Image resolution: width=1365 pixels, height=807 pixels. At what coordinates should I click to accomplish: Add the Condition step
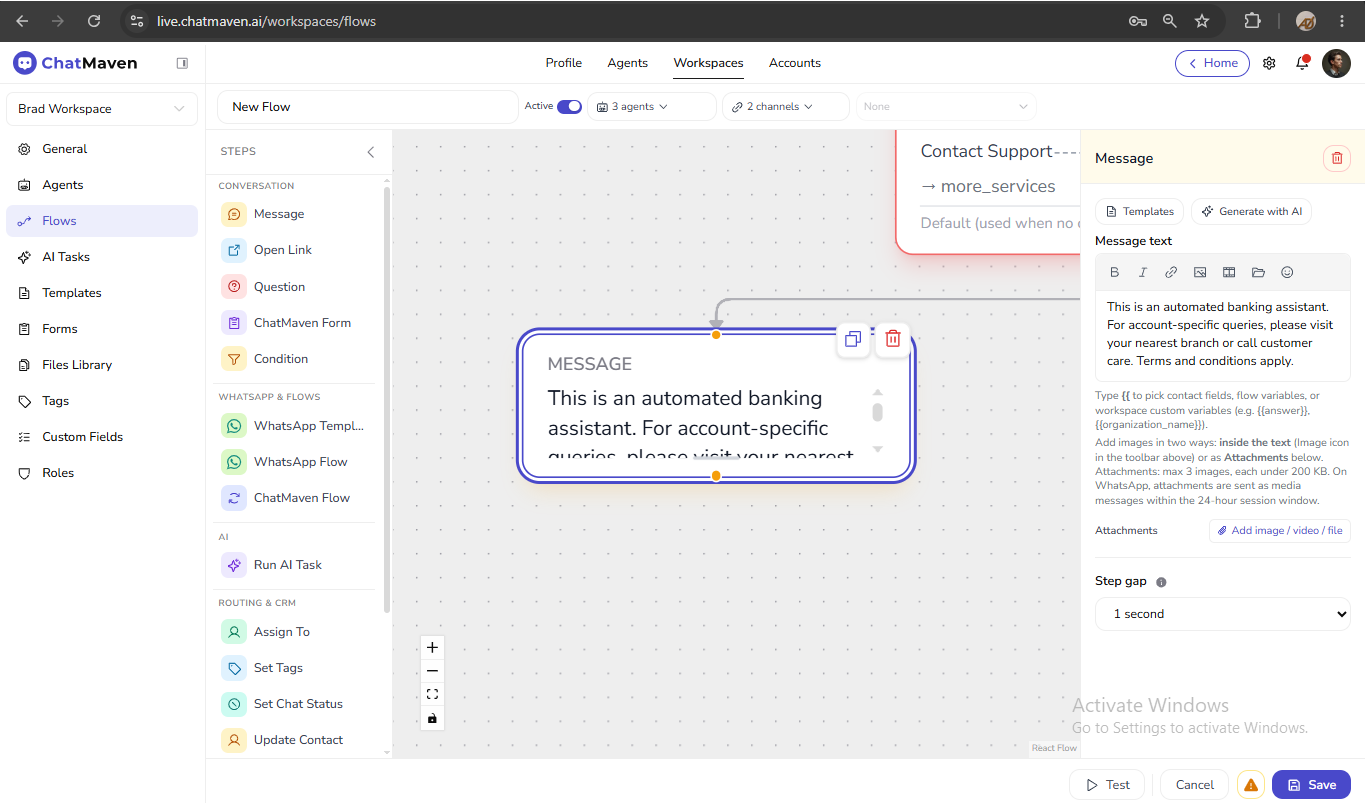pyautogui.click(x=296, y=359)
